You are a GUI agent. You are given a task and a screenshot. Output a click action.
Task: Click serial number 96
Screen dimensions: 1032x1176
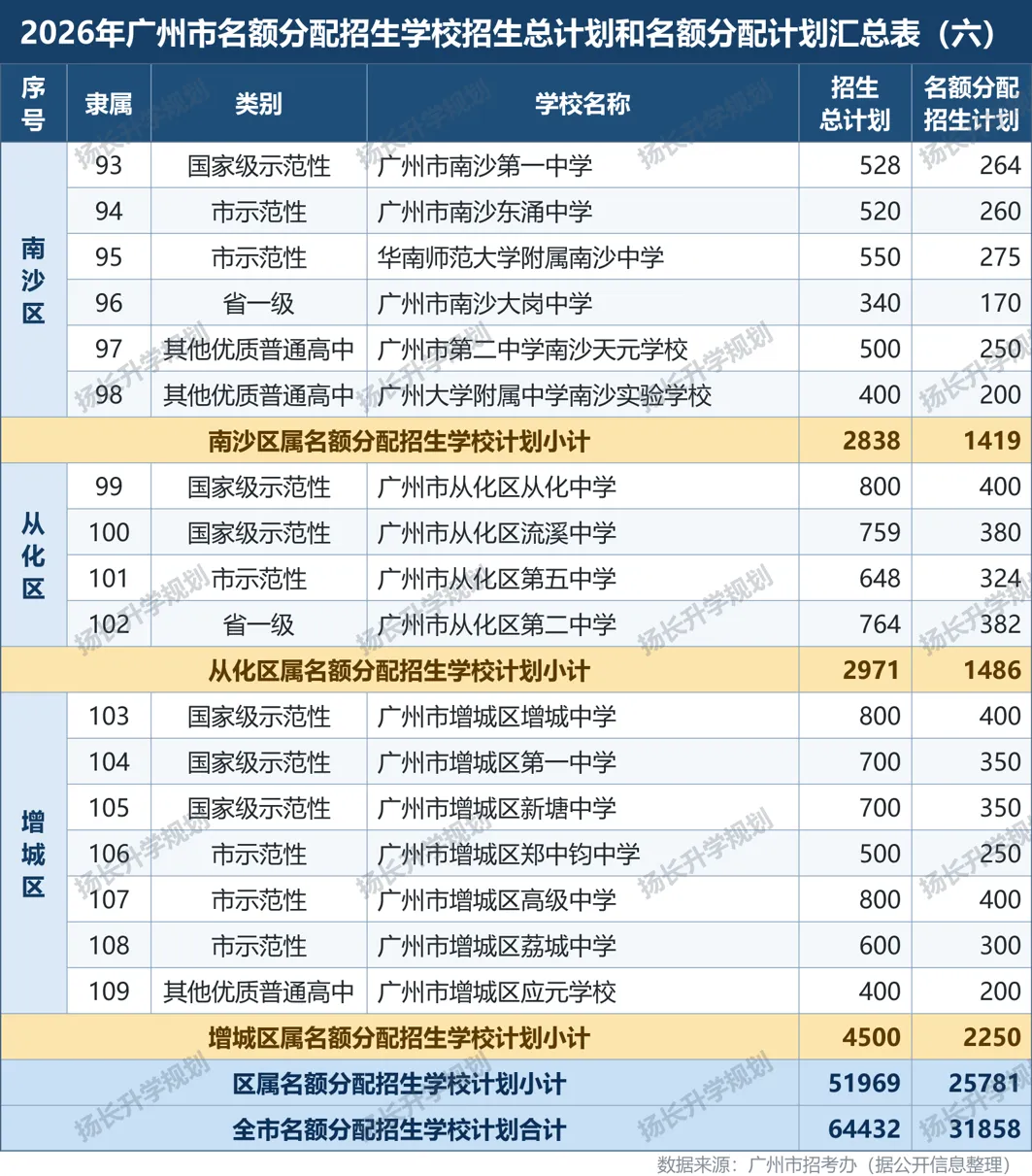pos(109,303)
